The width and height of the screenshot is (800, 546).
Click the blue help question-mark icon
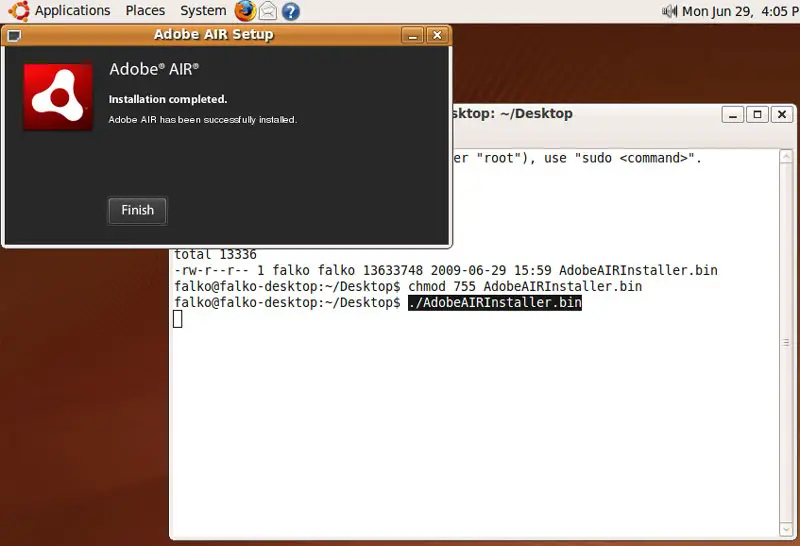(291, 11)
